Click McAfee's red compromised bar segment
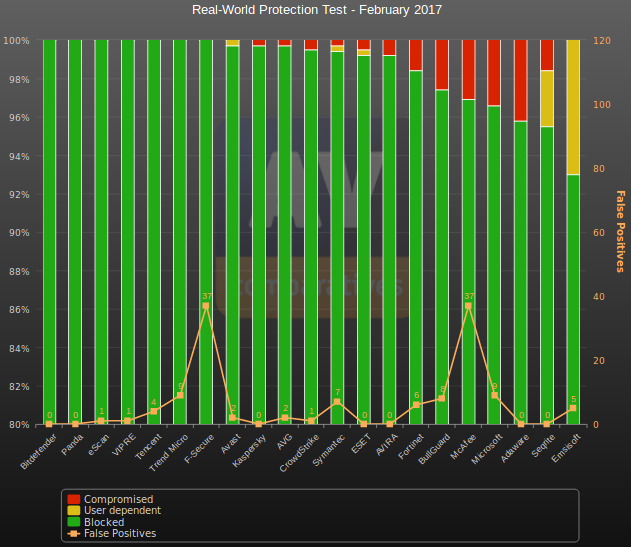The height and width of the screenshot is (547, 631). (468, 70)
